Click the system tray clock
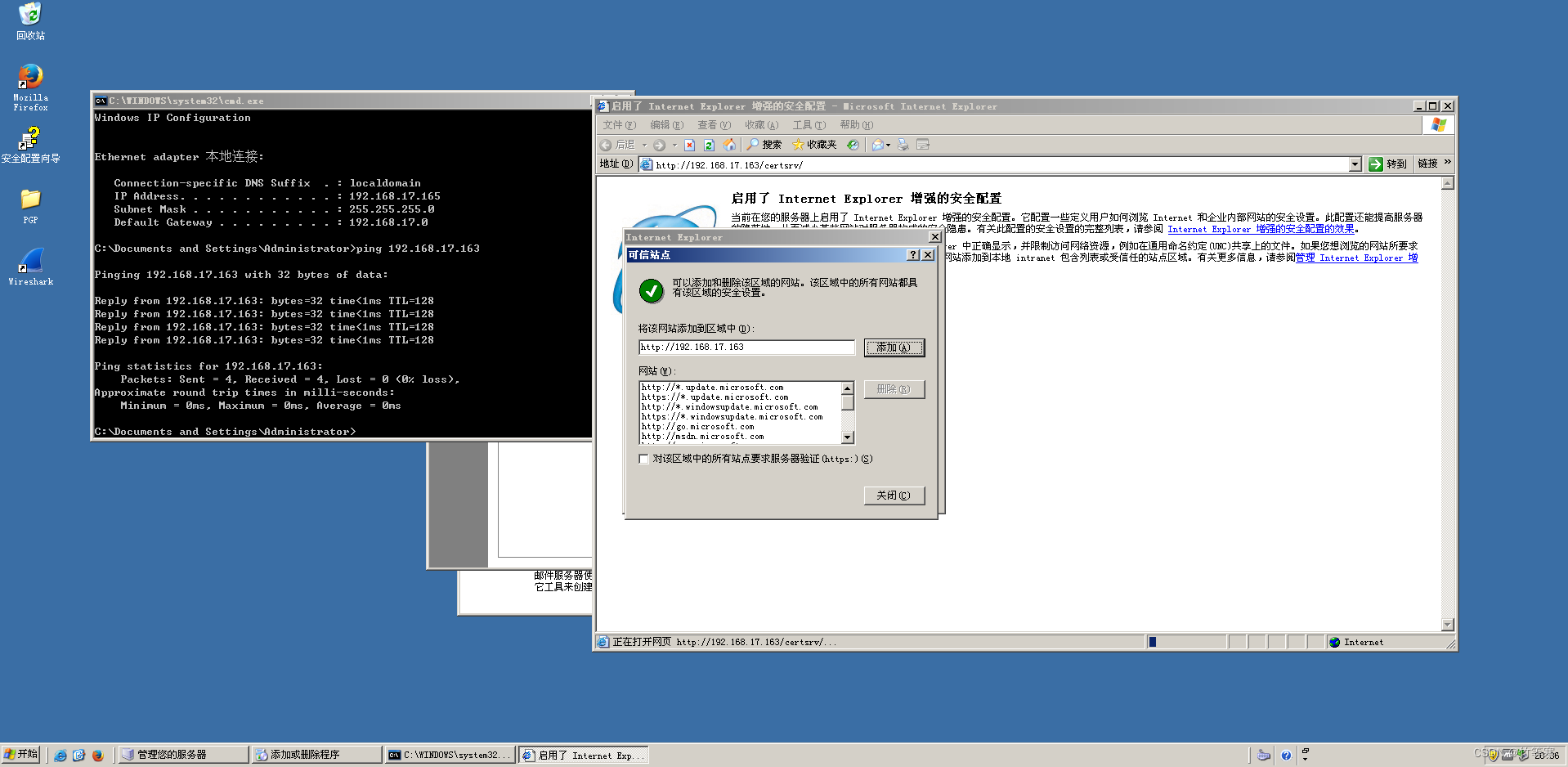Image resolution: width=1568 pixels, height=767 pixels. pyautogui.click(x=1547, y=755)
